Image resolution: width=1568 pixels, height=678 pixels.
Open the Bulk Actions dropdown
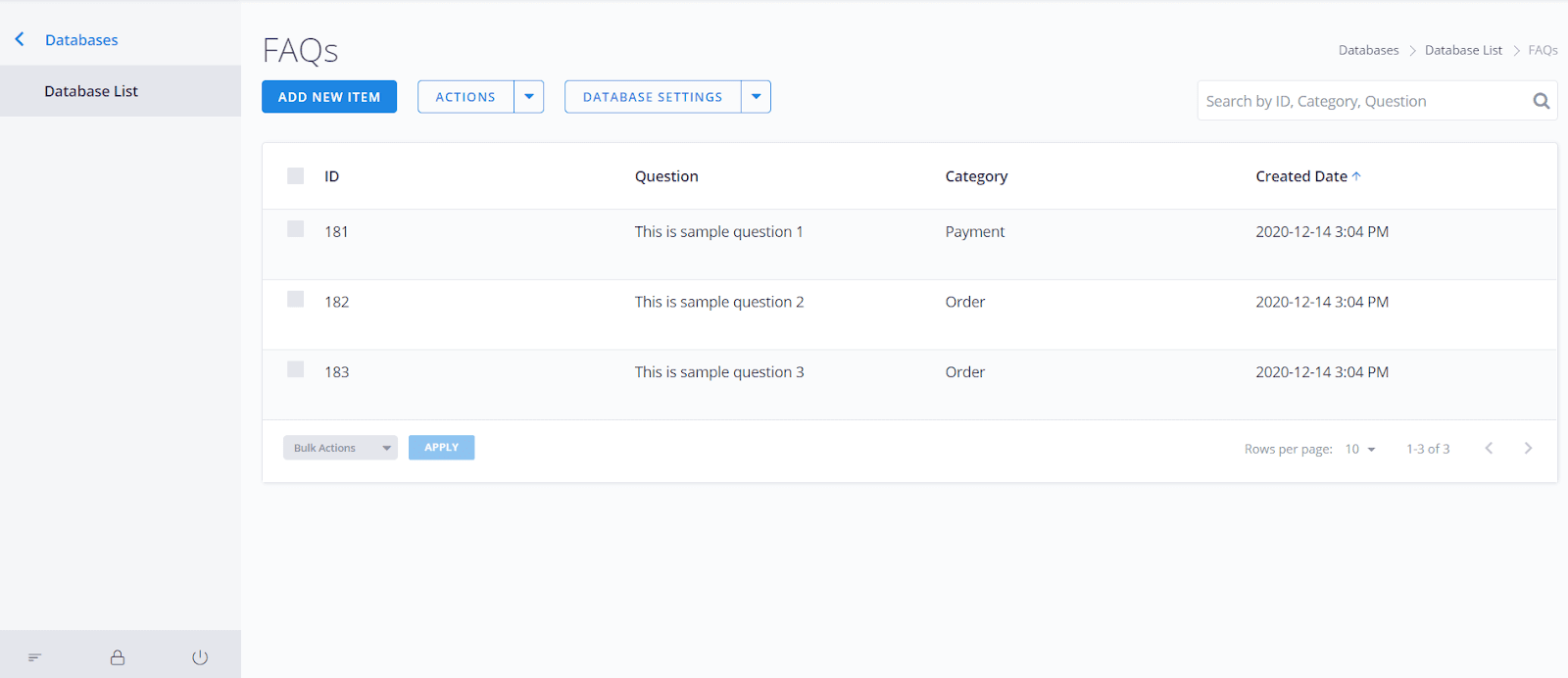340,448
